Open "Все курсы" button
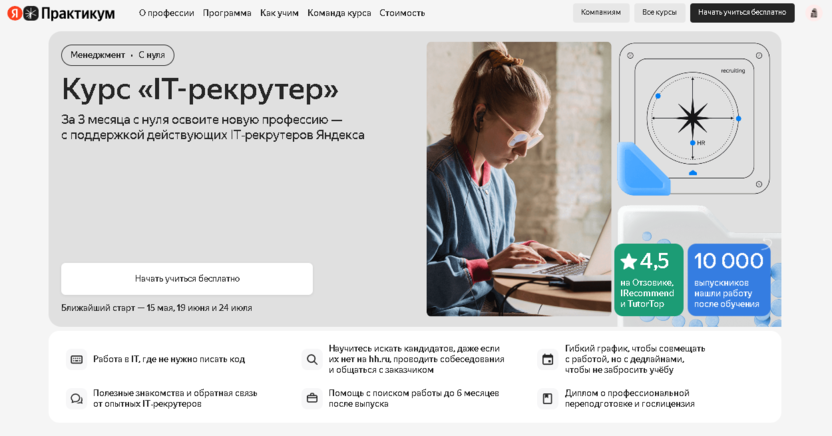This screenshot has width=832, height=436. tap(660, 13)
